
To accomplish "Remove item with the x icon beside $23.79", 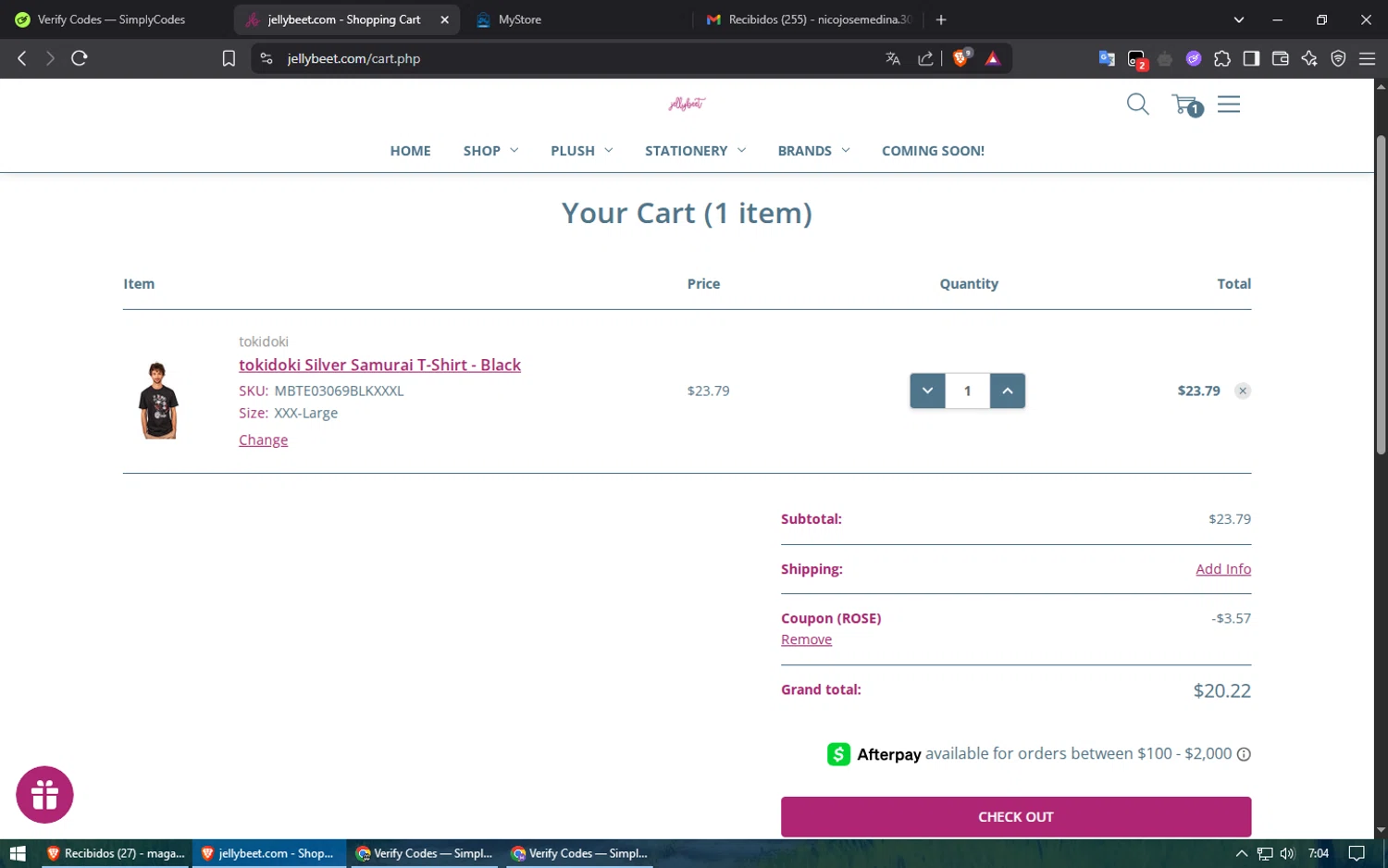I will tap(1243, 391).
